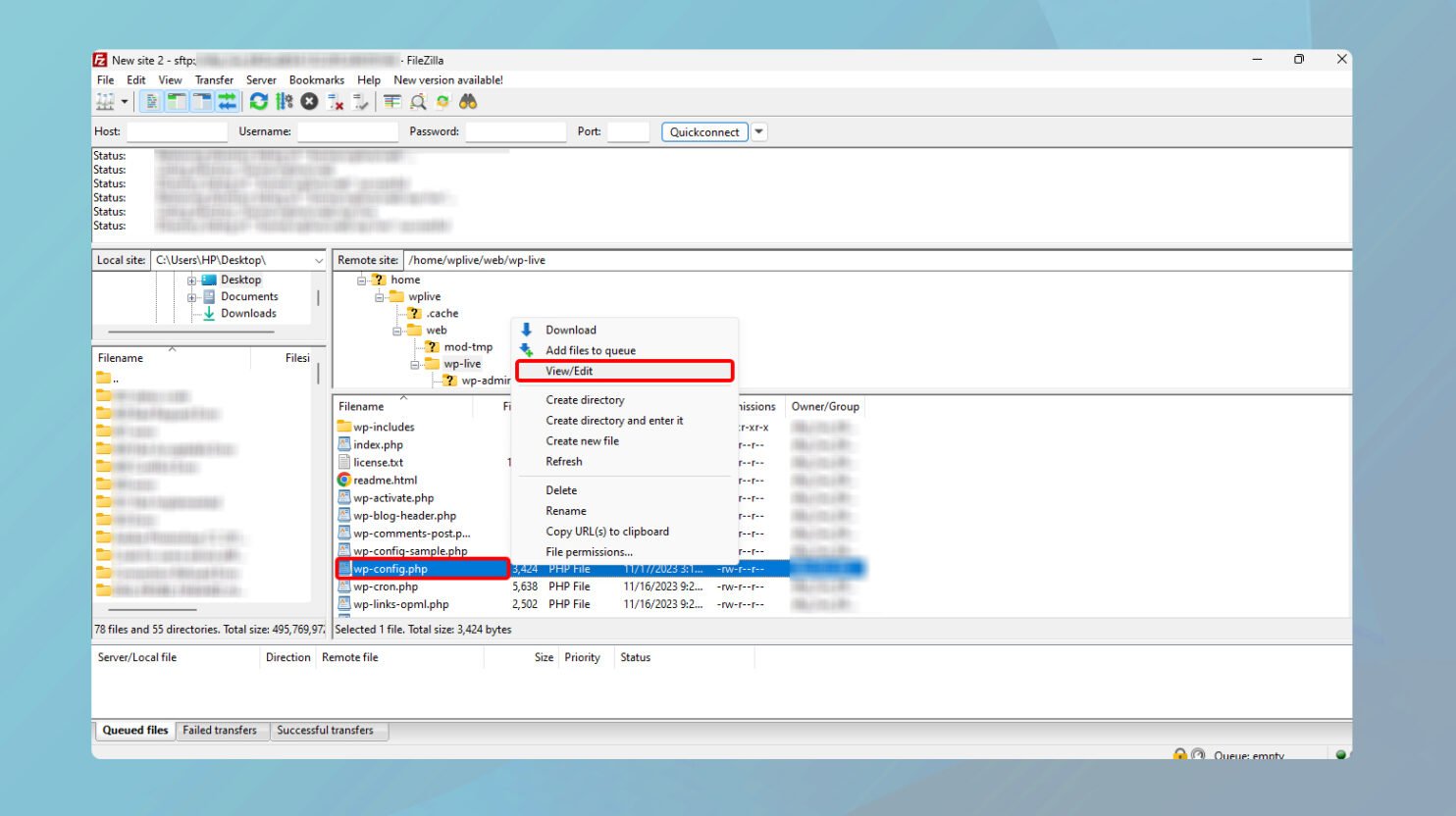Toggle synchronized browsing mode
Viewport: 1456px width, 816px height.
[442, 100]
